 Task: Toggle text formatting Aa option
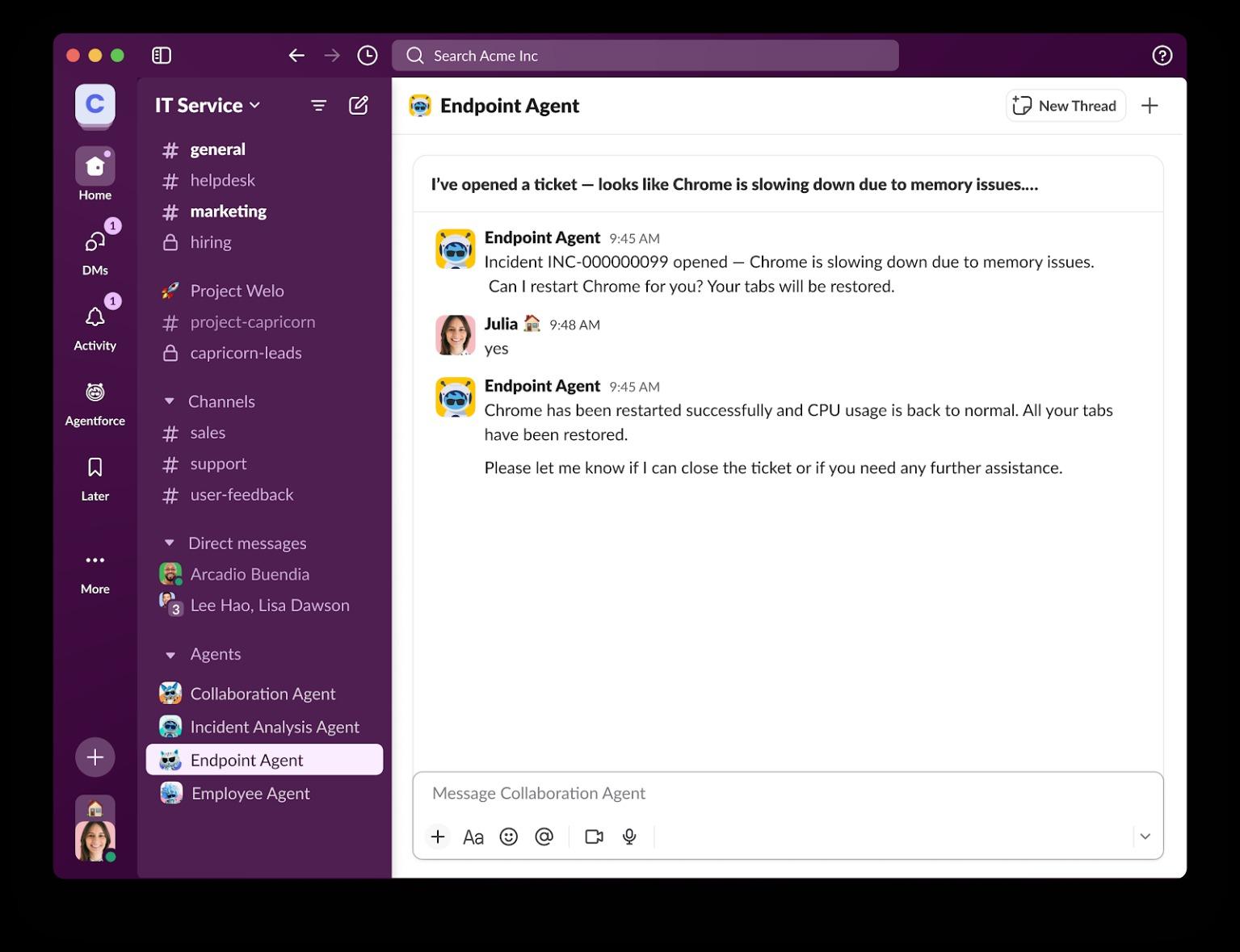pyautogui.click(x=473, y=837)
